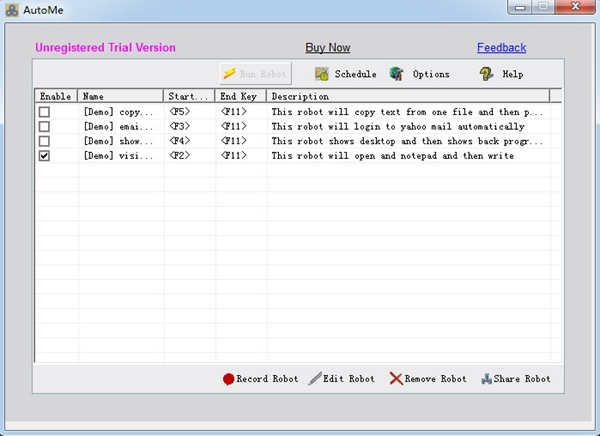Open the Buy Now link
The width and height of the screenshot is (600, 436).
[x=328, y=47]
